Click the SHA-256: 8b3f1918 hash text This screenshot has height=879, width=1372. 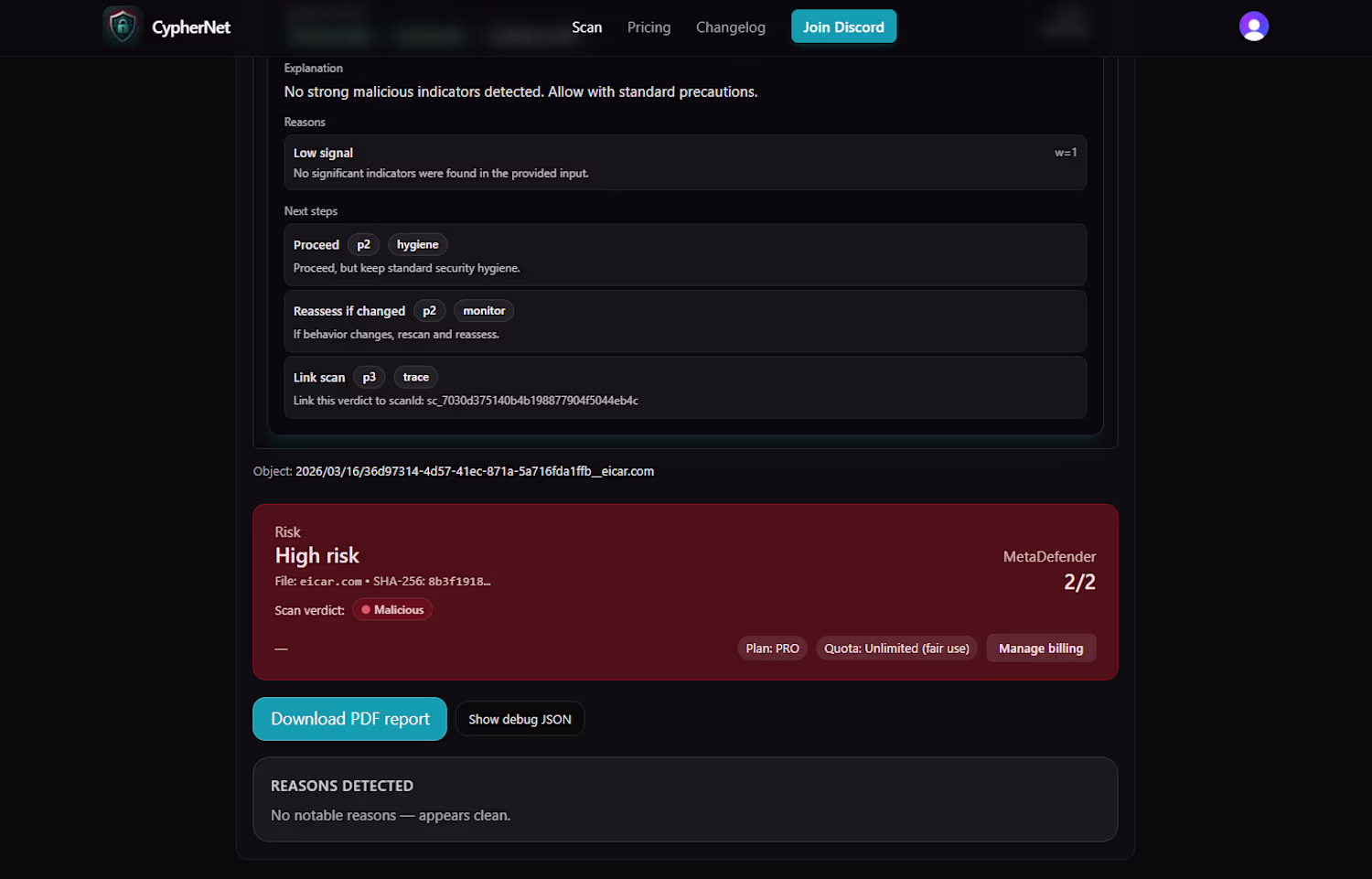pyautogui.click(x=432, y=581)
